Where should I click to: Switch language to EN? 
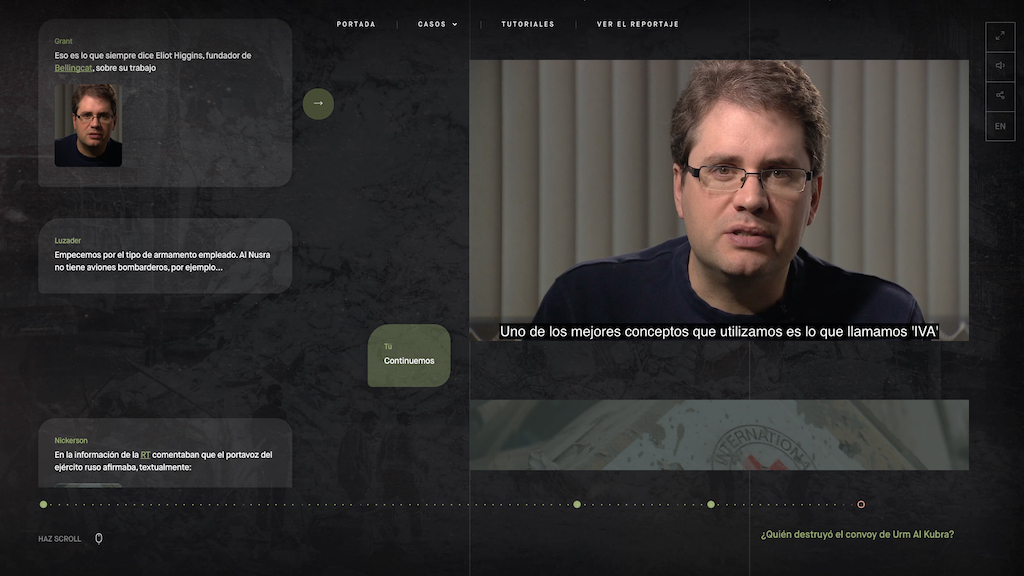click(x=1000, y=126)
